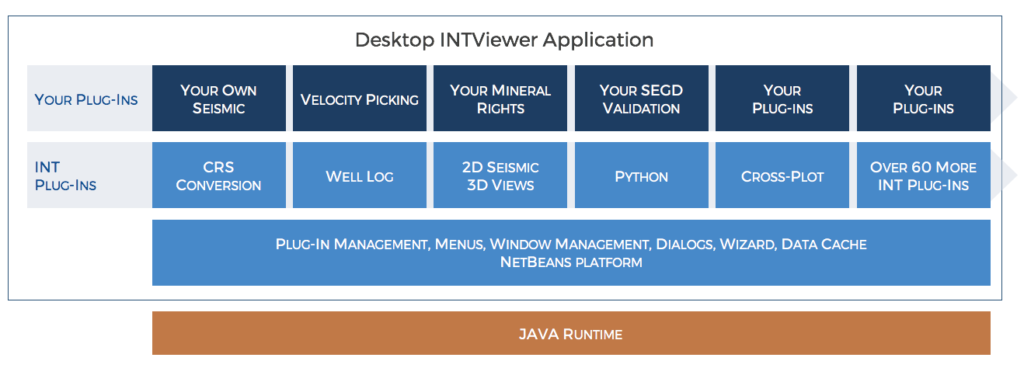Click the arrow tip ending the Your Plug-Ins row
The height and width of the screenshot is (375, 1024).
coord(1004,98)
